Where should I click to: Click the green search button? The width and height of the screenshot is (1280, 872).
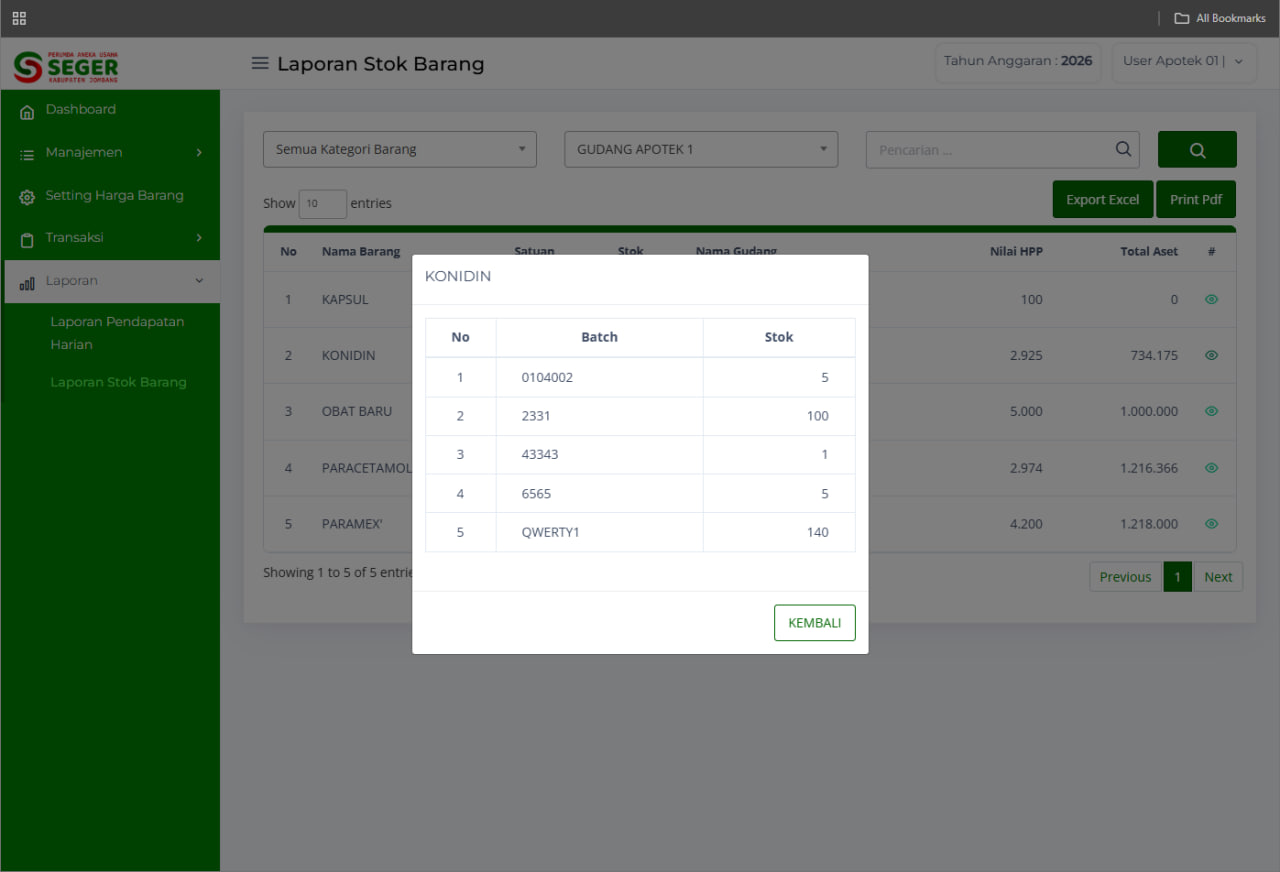tap(1197, 150)
